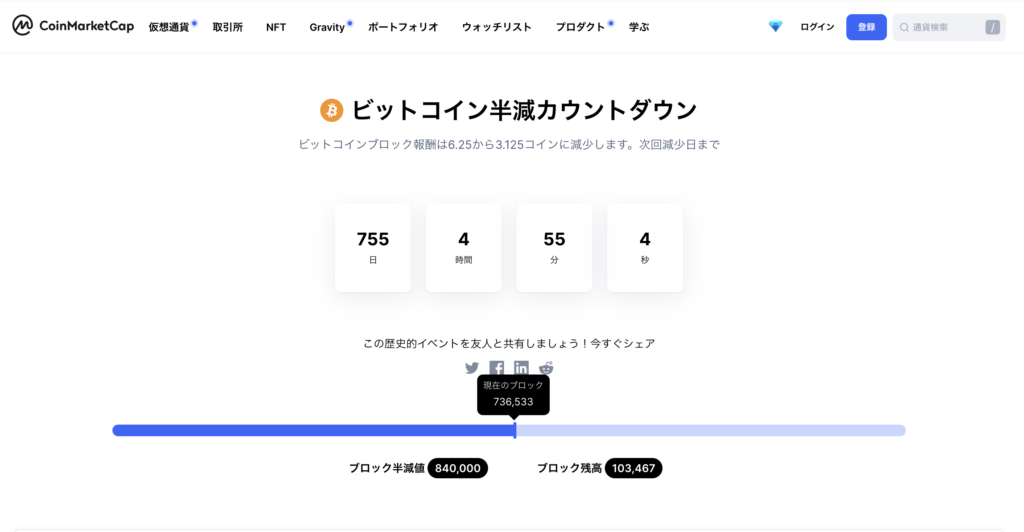The width and height of the screenshot is (1024, 532).
Task: Click the ログイン link
Action: tap(817, 27)
